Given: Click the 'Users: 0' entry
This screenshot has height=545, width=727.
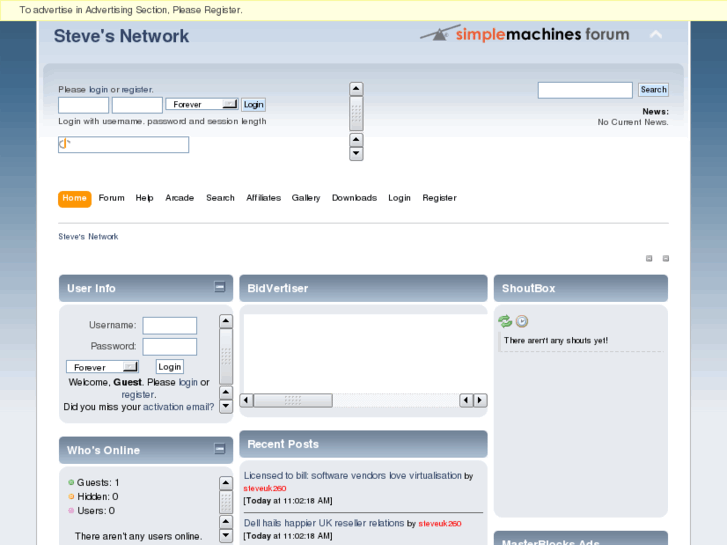Looking at the screenshot, I should tap(96, 511).
